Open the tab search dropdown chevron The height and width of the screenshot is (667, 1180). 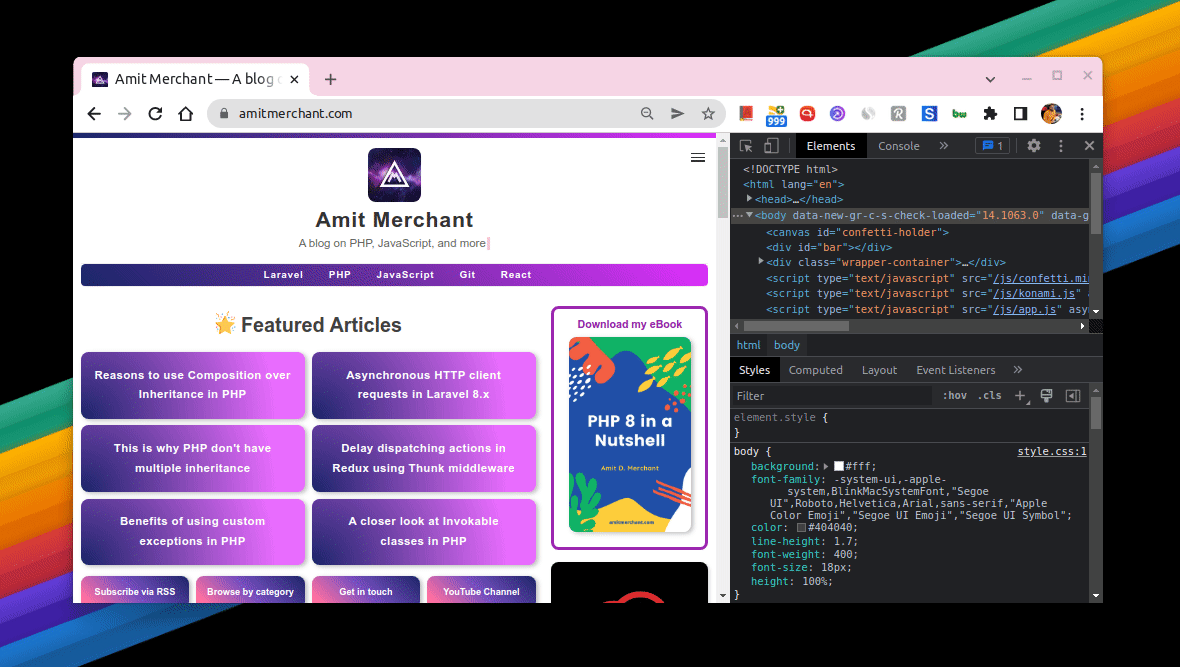tap(990, 79)
